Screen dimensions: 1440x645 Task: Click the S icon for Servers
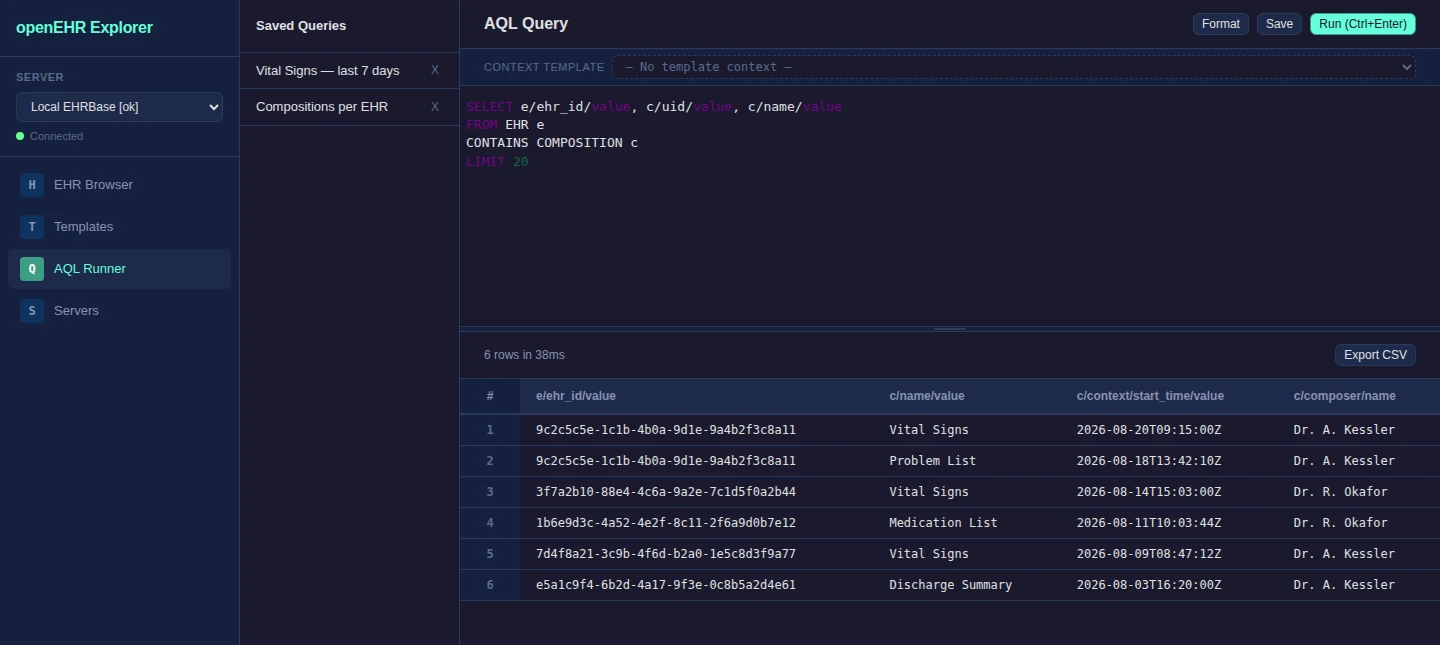pos(32,311)
